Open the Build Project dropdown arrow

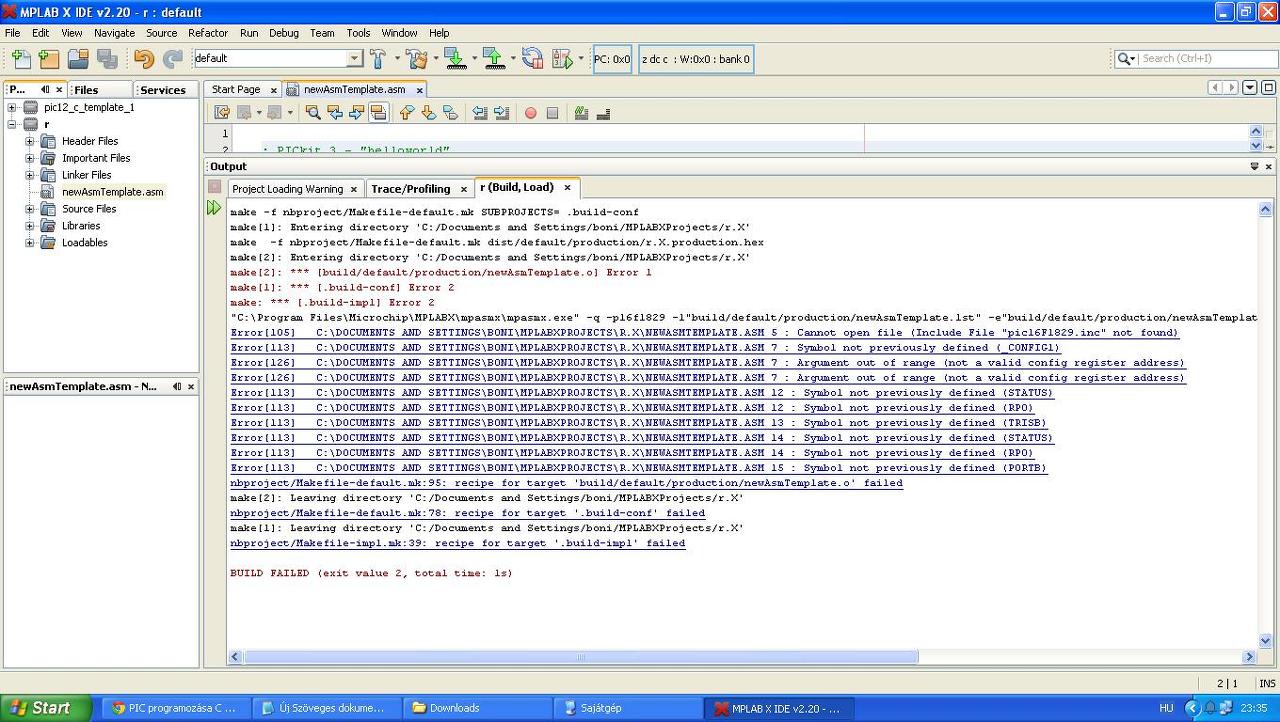coord(397,59)
